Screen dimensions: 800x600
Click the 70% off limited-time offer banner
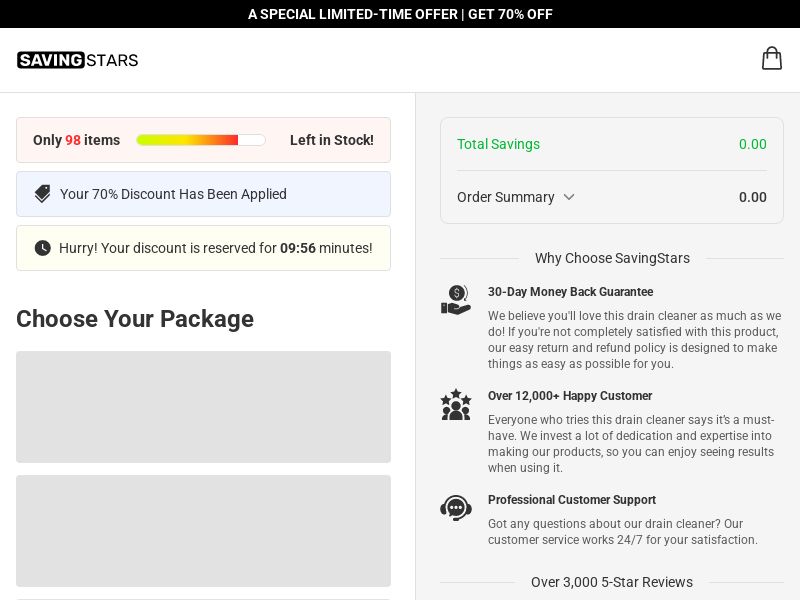(400, 14)
